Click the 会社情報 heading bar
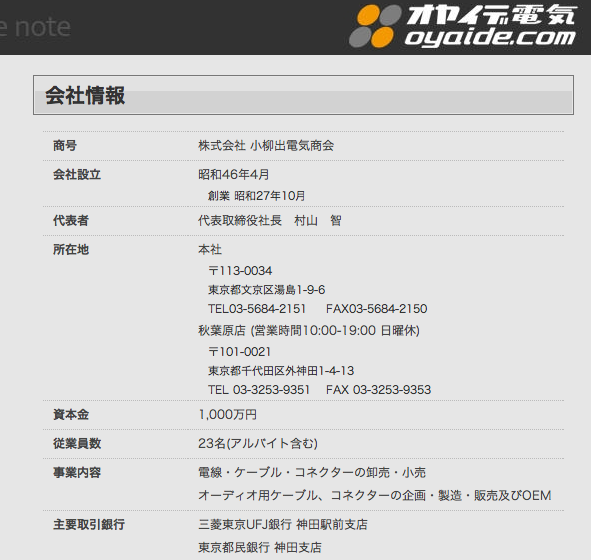The width and height of the screenshot is (591, 560). 303,95
